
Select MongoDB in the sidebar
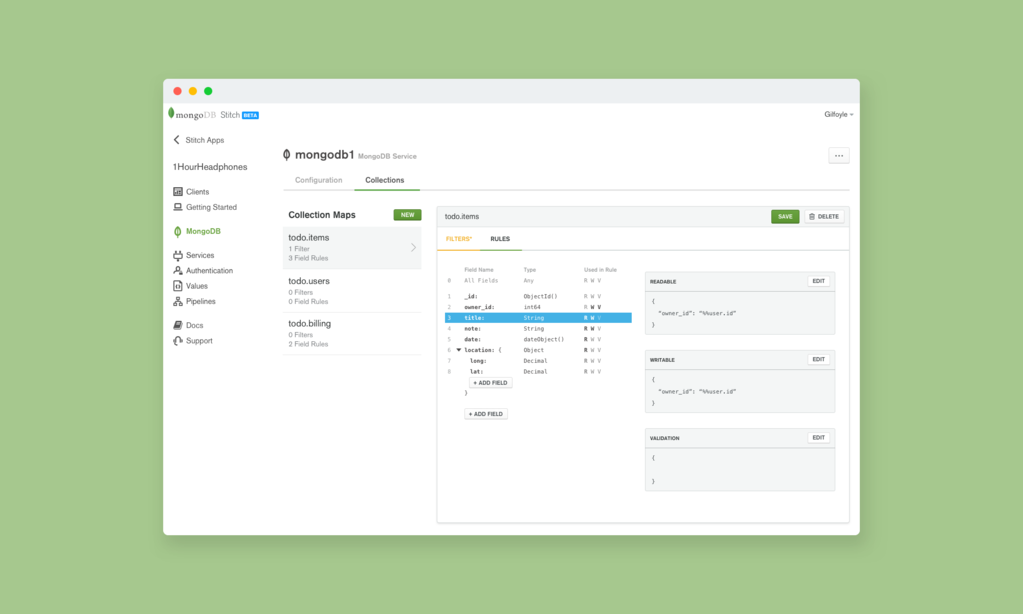pos(197,231)
